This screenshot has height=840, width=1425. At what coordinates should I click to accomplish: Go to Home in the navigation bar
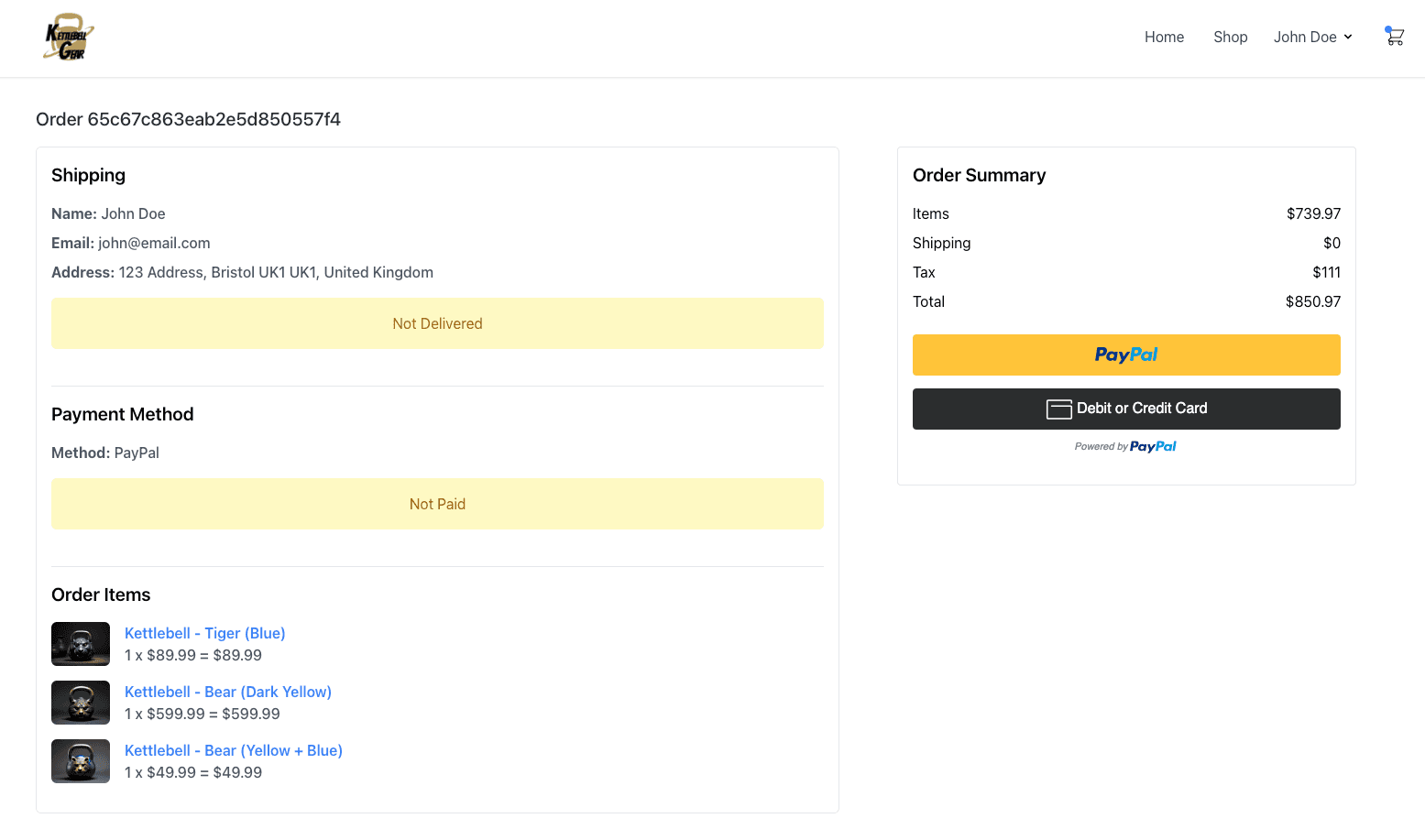(1164, 37)
